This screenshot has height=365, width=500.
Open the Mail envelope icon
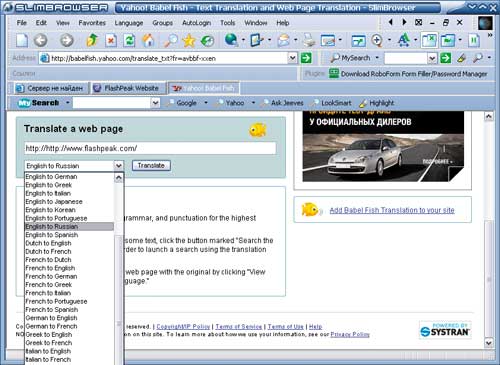pyautogui.click(x=283, y=40)
